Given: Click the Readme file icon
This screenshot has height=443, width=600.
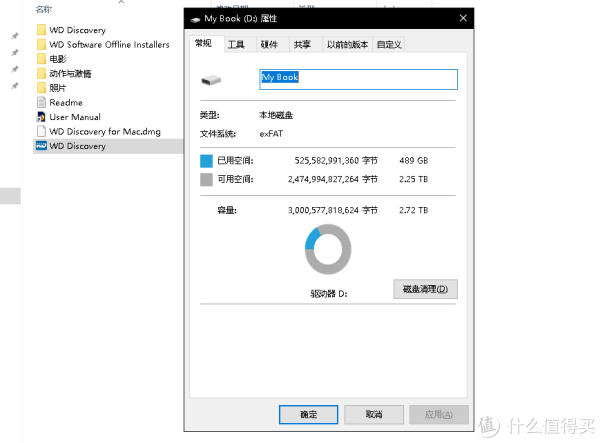Looking at the screenshot, I should click(41, 102).
